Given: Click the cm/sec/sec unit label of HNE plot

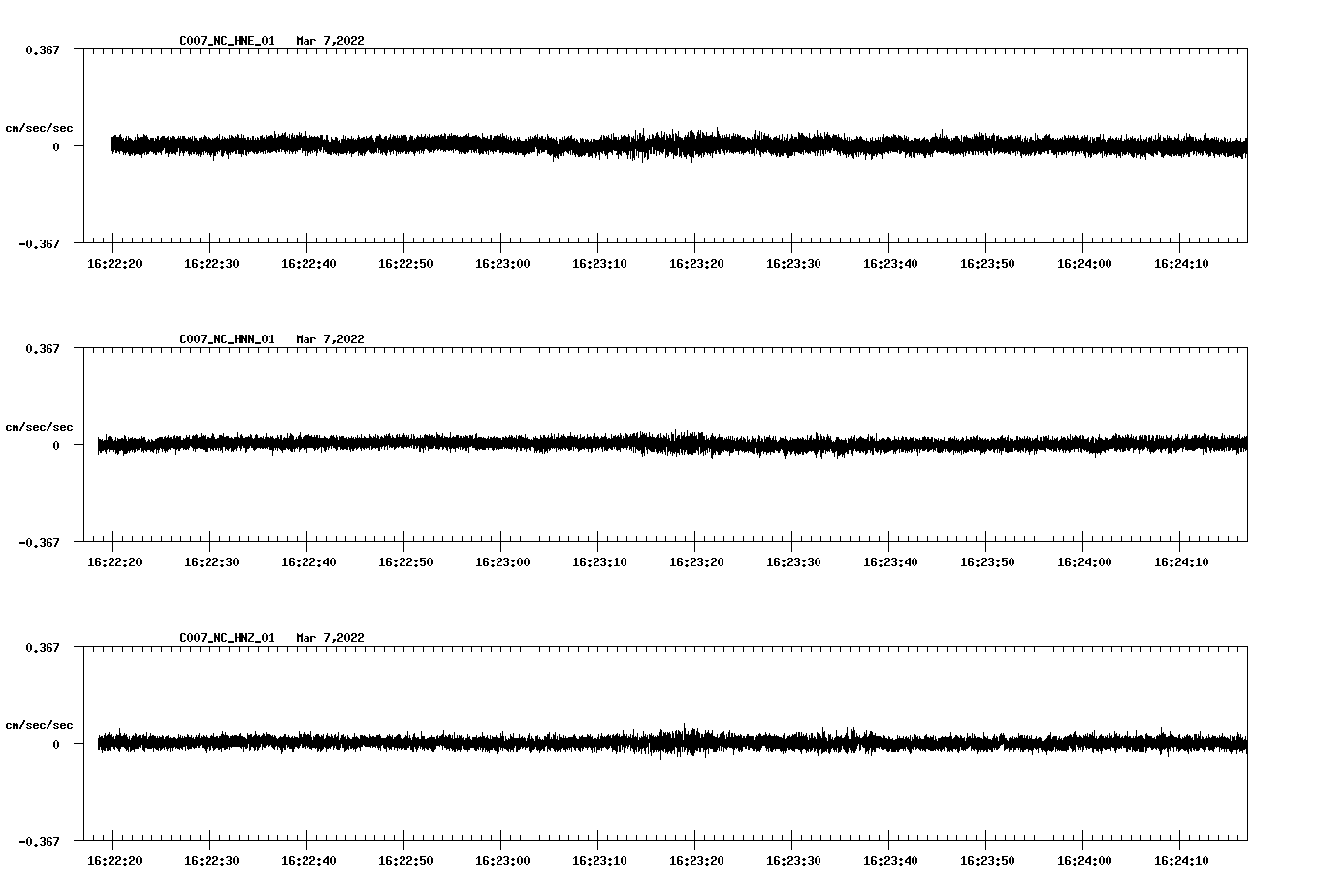Looking at the screenshot, I should [x=39, y=128].
